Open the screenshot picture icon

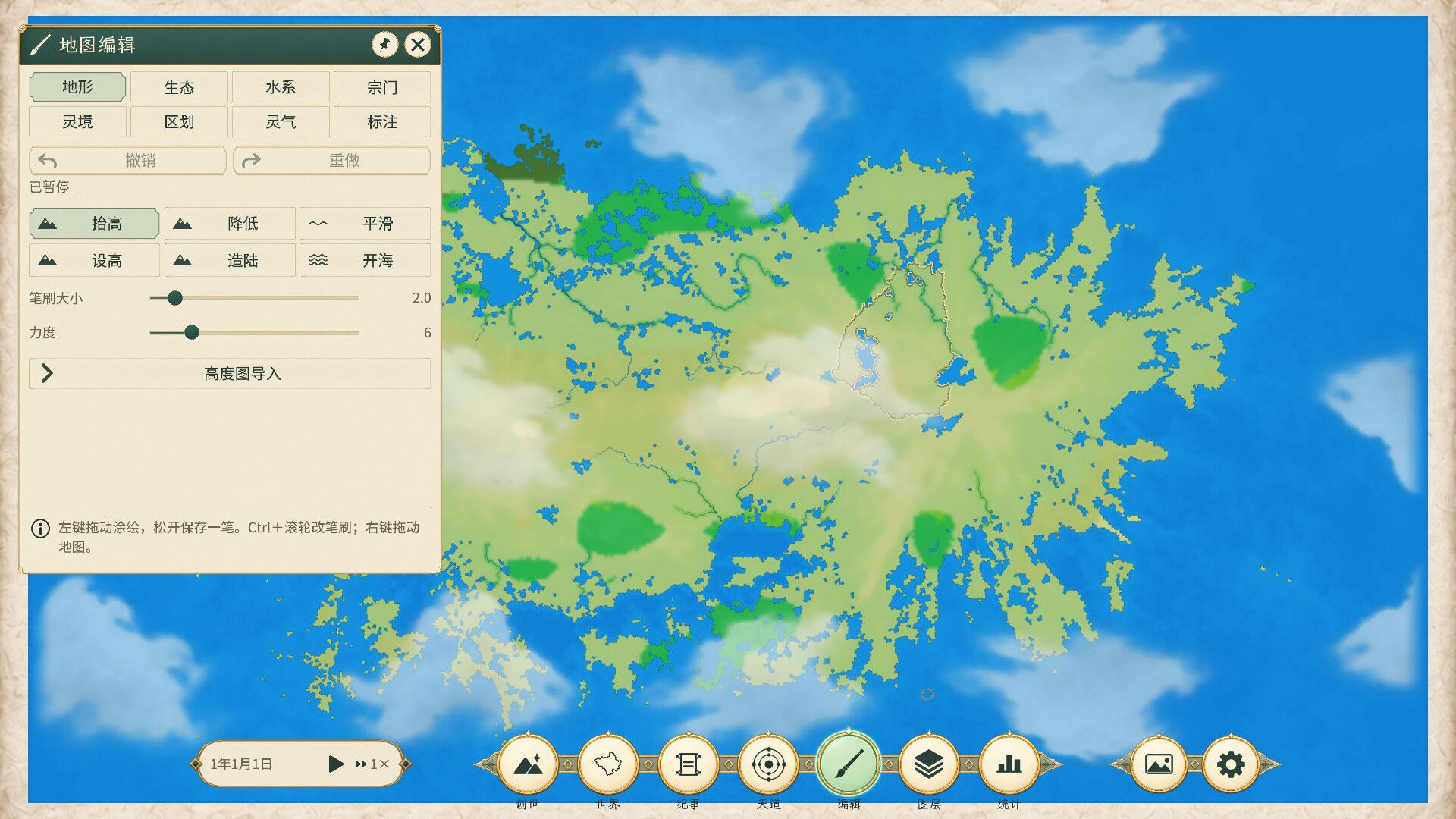click(x=1158, y=764)
